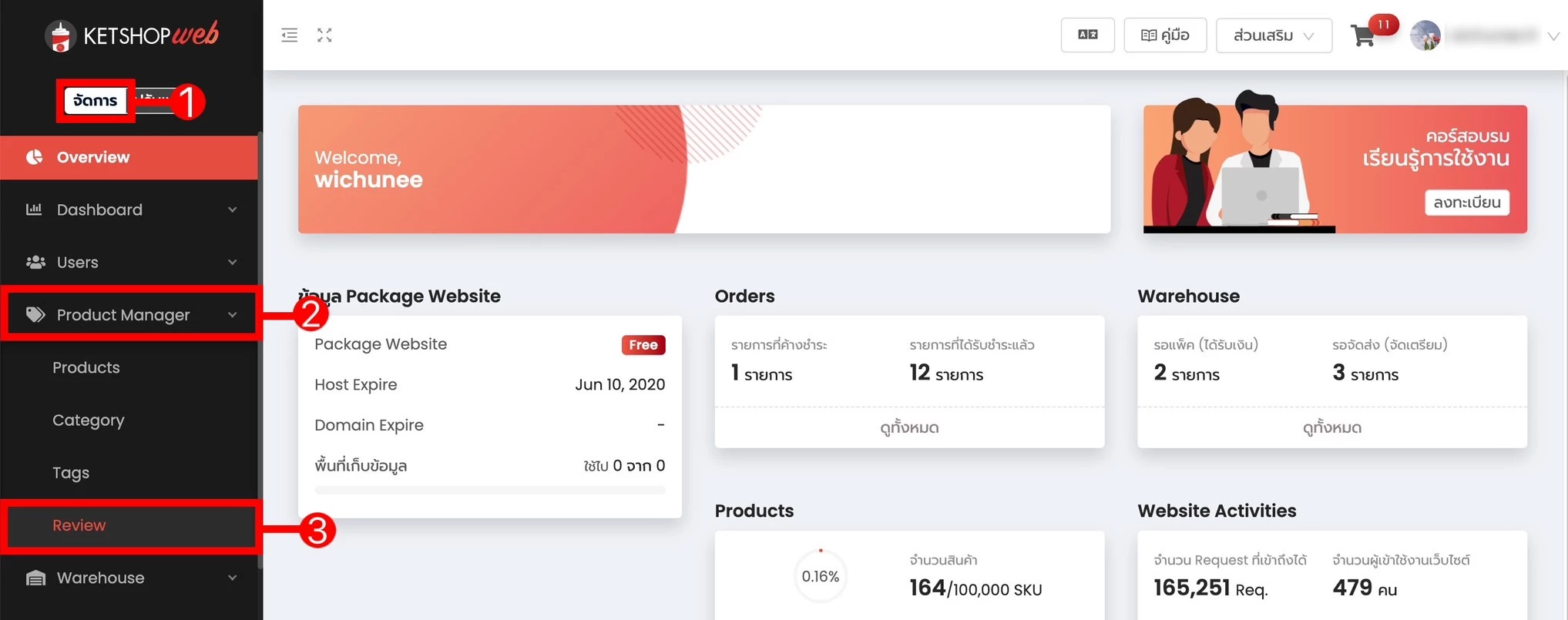Click ดูทั้งหมด under Warehouse

point(1332,427)
